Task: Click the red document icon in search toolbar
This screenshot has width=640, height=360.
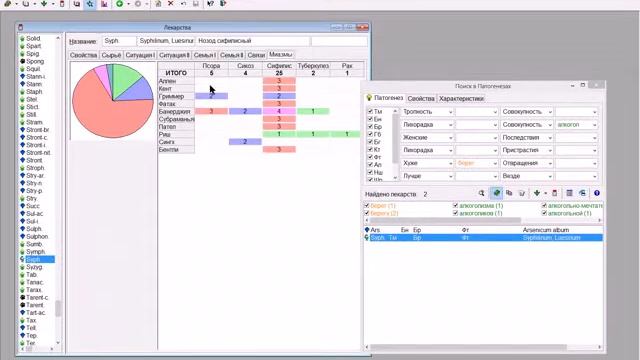Action: [x=555, y=193]
